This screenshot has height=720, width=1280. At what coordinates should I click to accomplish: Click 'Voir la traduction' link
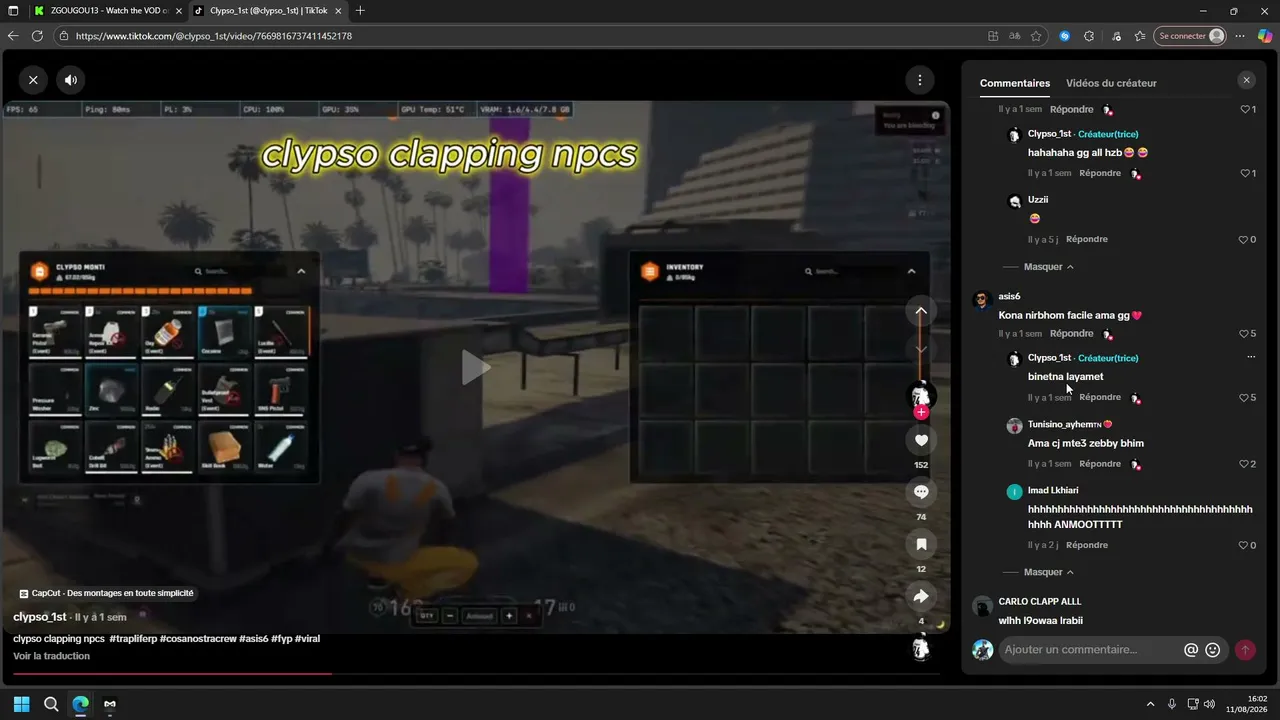click(51, 656)
